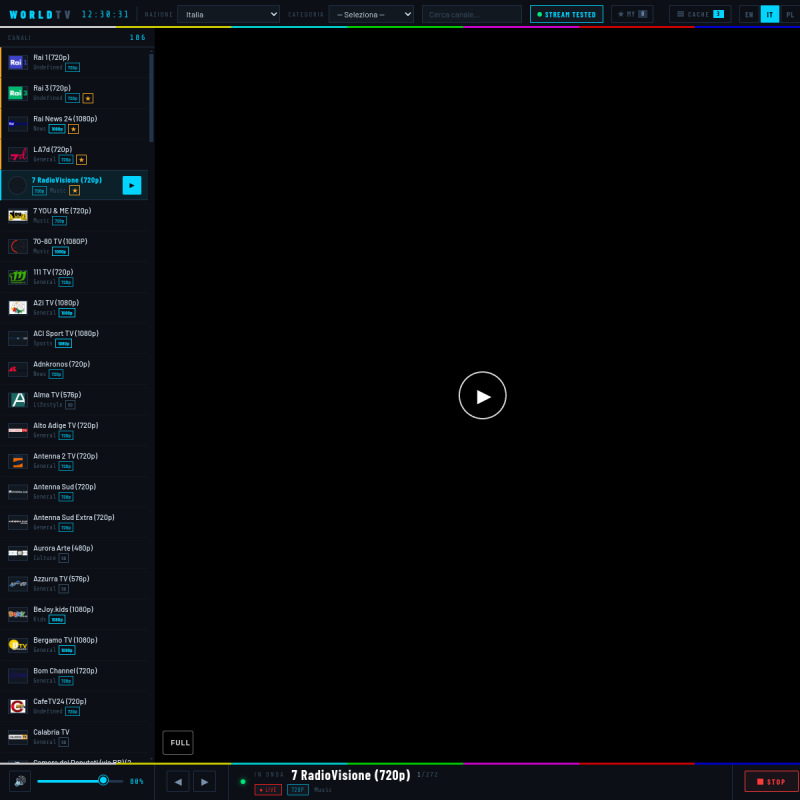
Task: Select A2i TV channel logo
Action: (18, 308)
